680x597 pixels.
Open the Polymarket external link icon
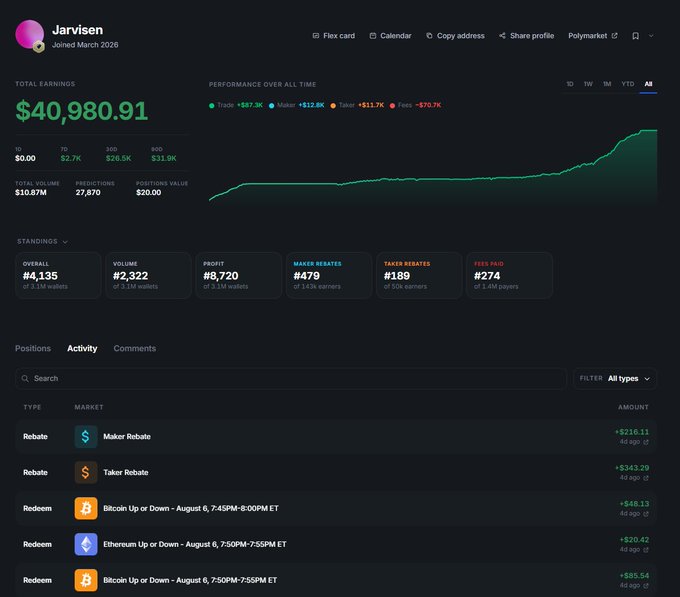[615, 36]
